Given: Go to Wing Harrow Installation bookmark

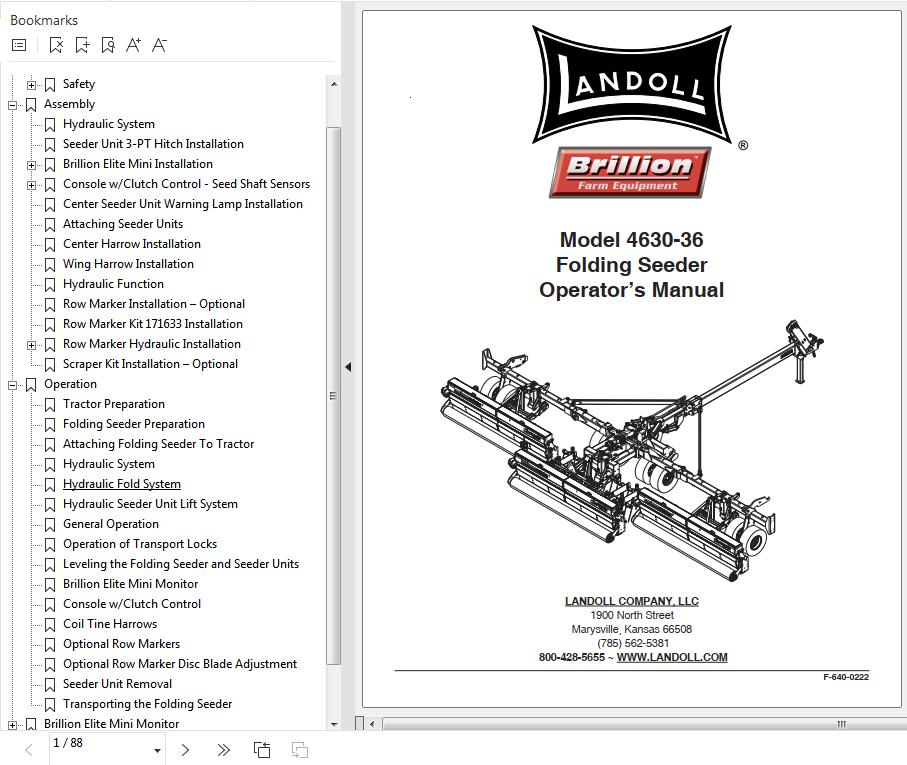Looking at the screenshot, I should [128, 264].
